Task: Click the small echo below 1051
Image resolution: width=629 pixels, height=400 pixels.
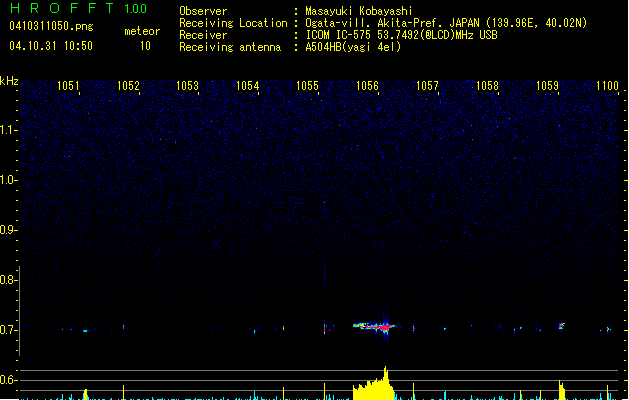Action: 85,329
